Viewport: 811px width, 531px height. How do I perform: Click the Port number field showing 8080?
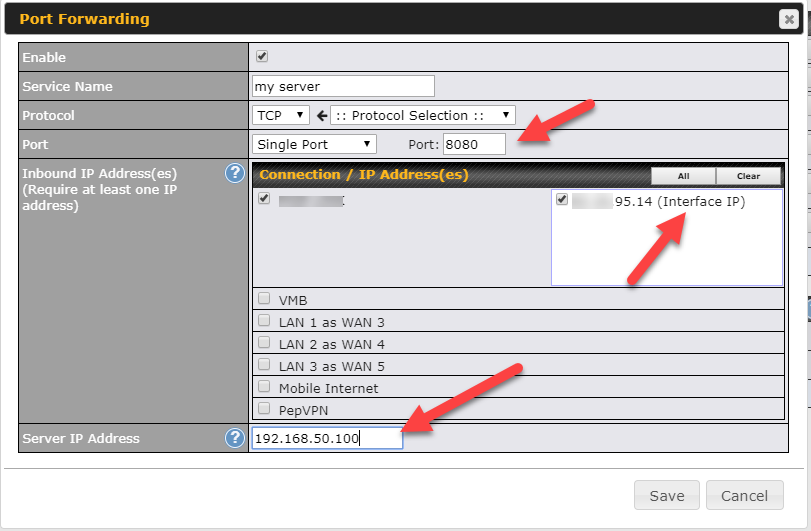tap(474, 144)
